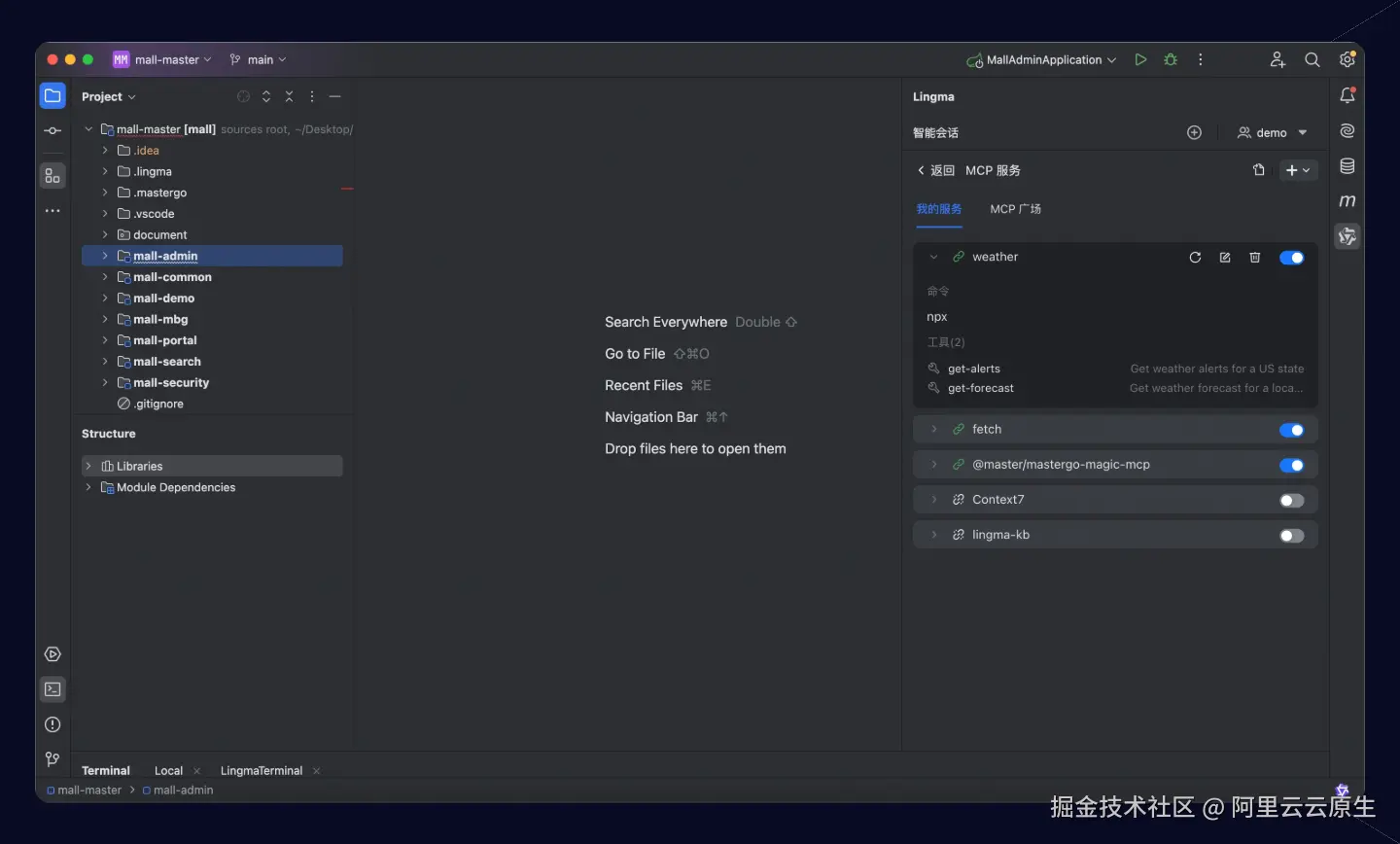Click mall-admin in the breadcrumb bar
The image size is (1400, 844).
coord(178,791)
